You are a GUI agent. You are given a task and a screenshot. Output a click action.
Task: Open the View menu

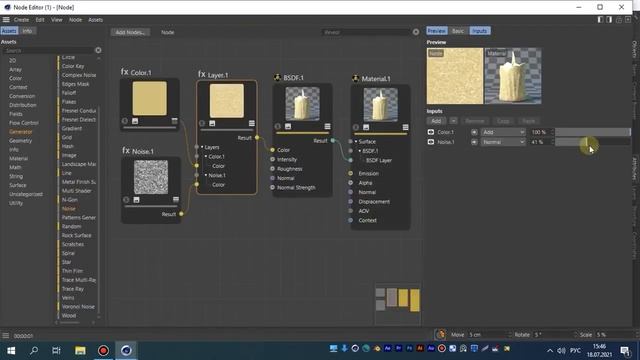[x=57, y=20]
